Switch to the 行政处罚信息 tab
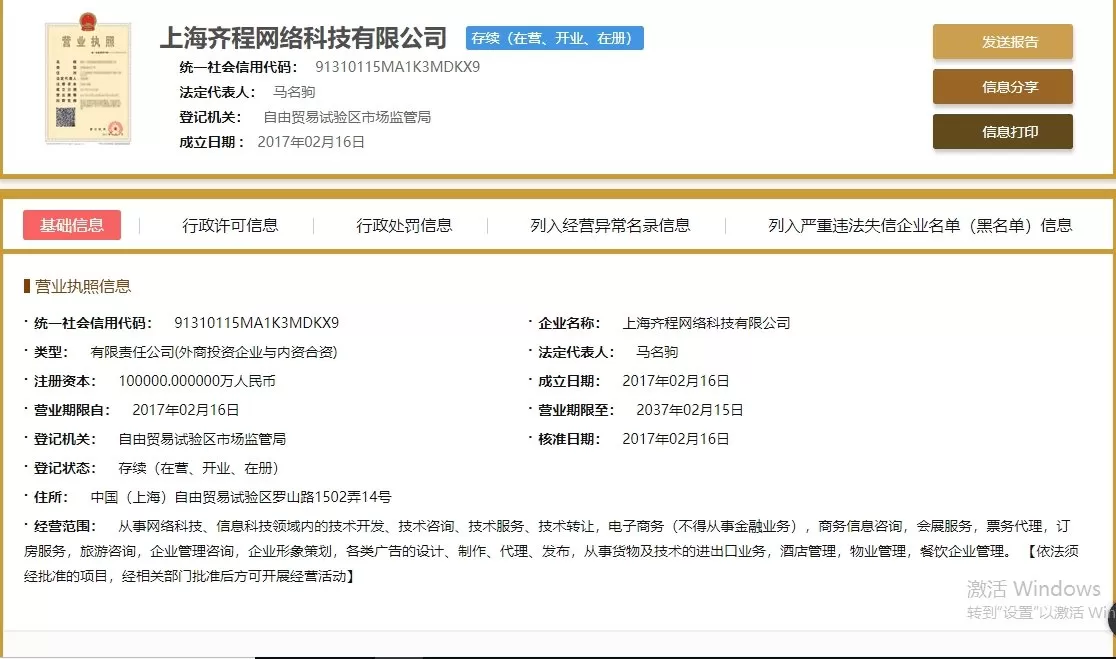Viewport: 1116px width, 659px height. (x=405, y=225)
